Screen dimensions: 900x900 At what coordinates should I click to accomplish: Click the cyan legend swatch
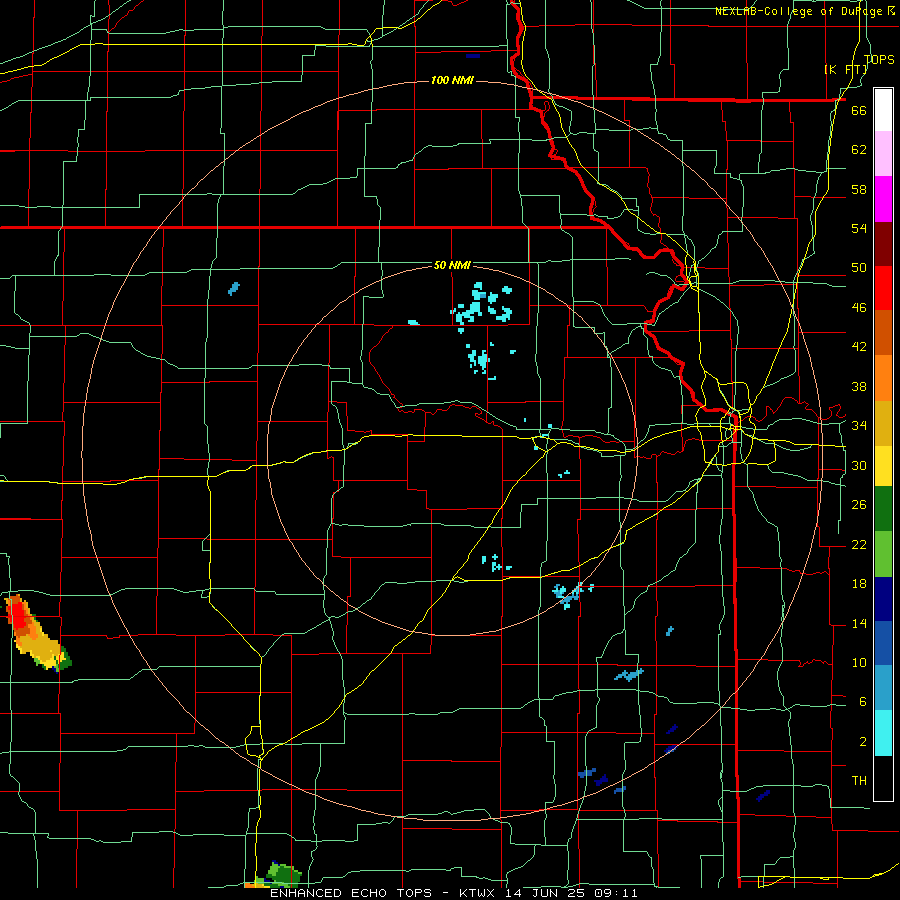(883, 734)
